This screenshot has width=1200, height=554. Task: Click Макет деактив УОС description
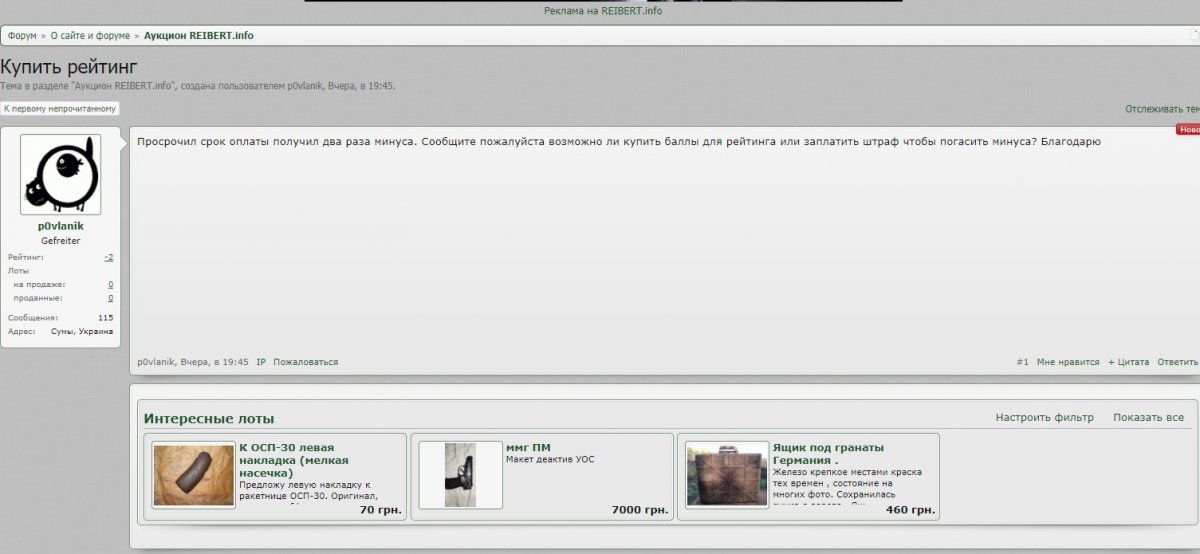point(551,460)
